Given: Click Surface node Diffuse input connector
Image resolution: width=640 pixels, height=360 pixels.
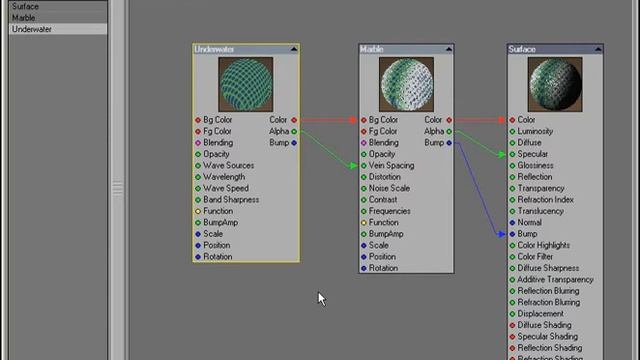Looking at the screenshot, I should click(x=512, y=143).
